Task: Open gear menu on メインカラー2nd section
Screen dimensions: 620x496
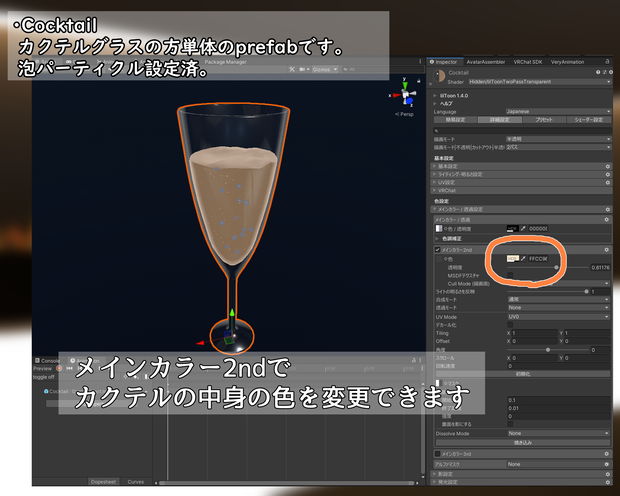Action: [607, 250]
